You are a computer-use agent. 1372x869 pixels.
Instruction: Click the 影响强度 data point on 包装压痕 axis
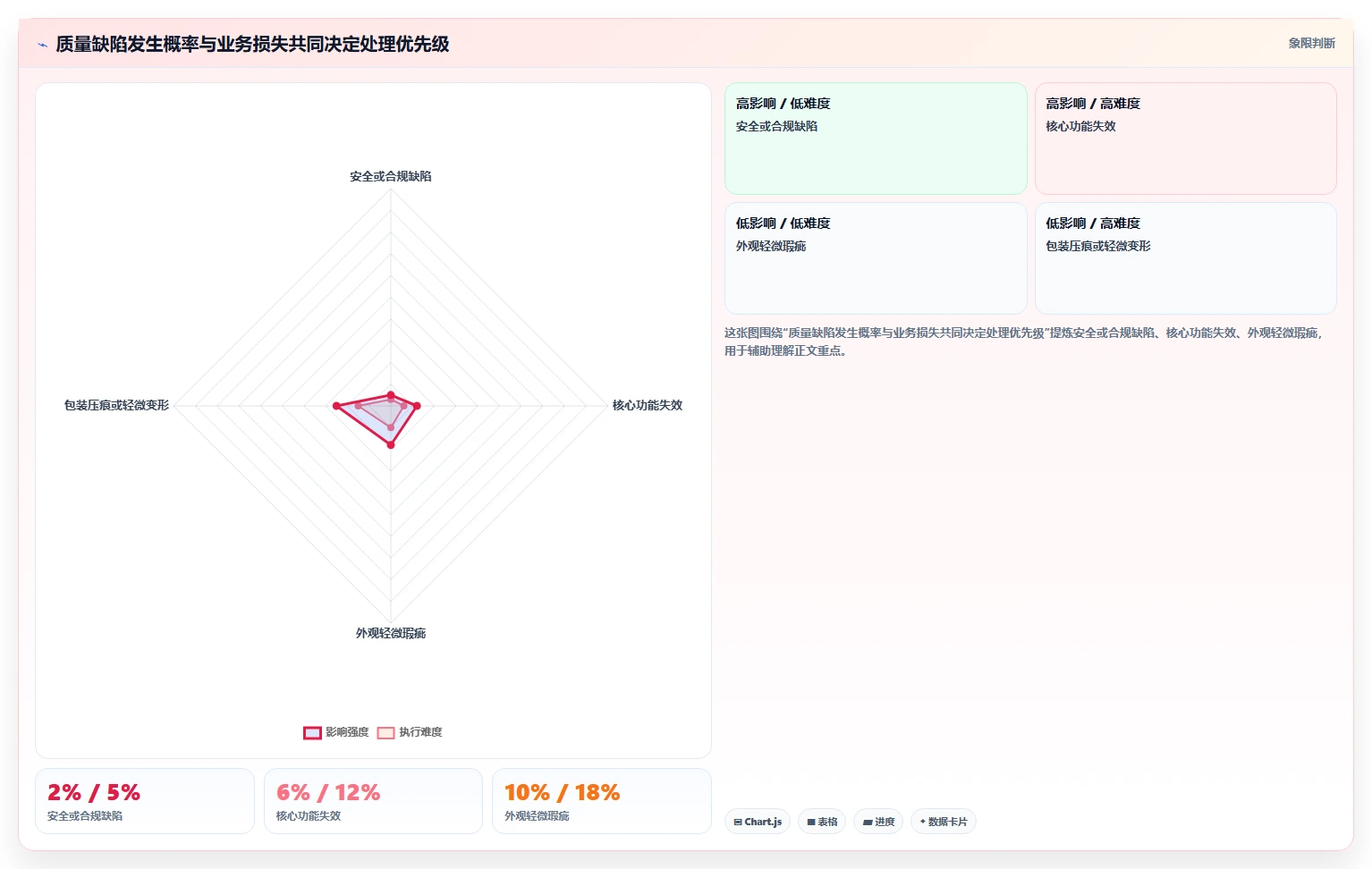[336, 406]
